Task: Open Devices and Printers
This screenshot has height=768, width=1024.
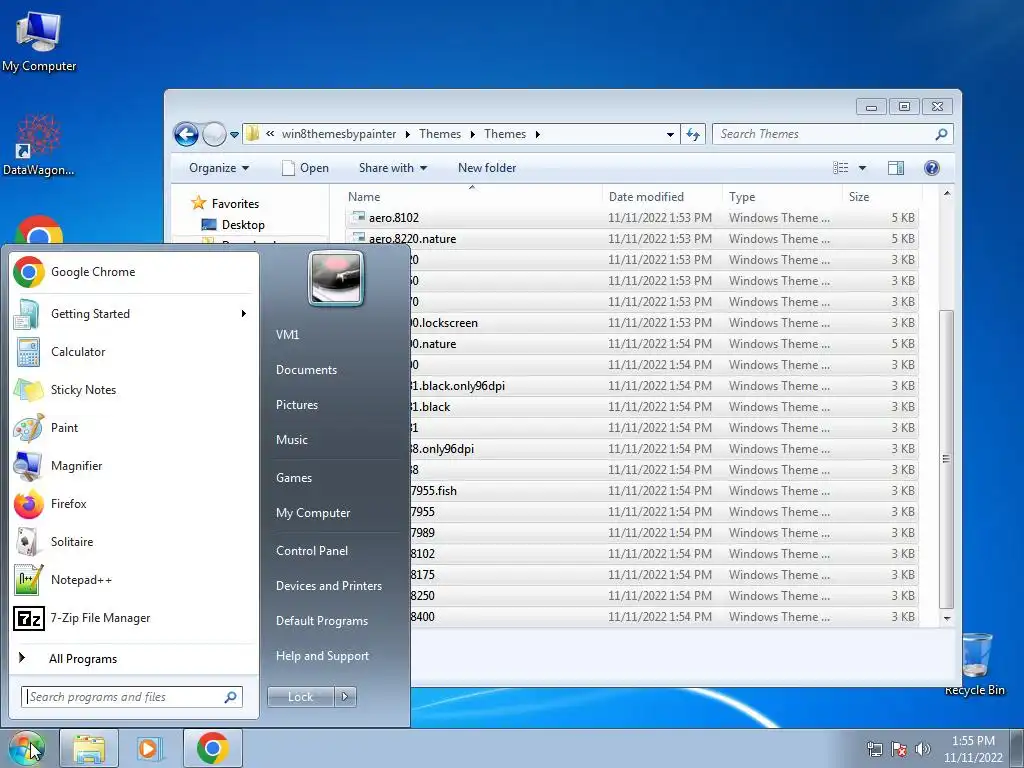Action: coord(328,586)
